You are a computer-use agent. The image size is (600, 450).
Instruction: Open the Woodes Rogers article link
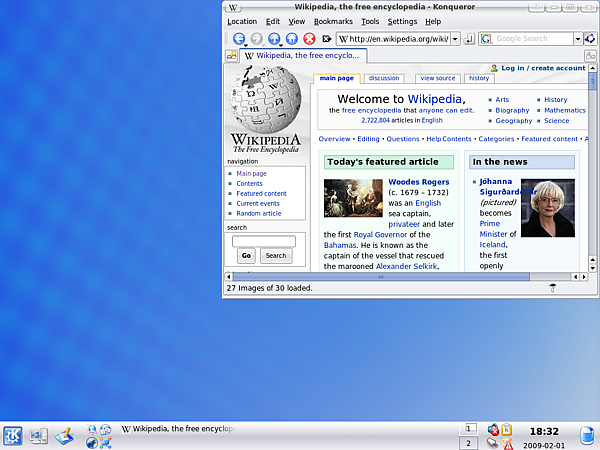pos(418,182)
